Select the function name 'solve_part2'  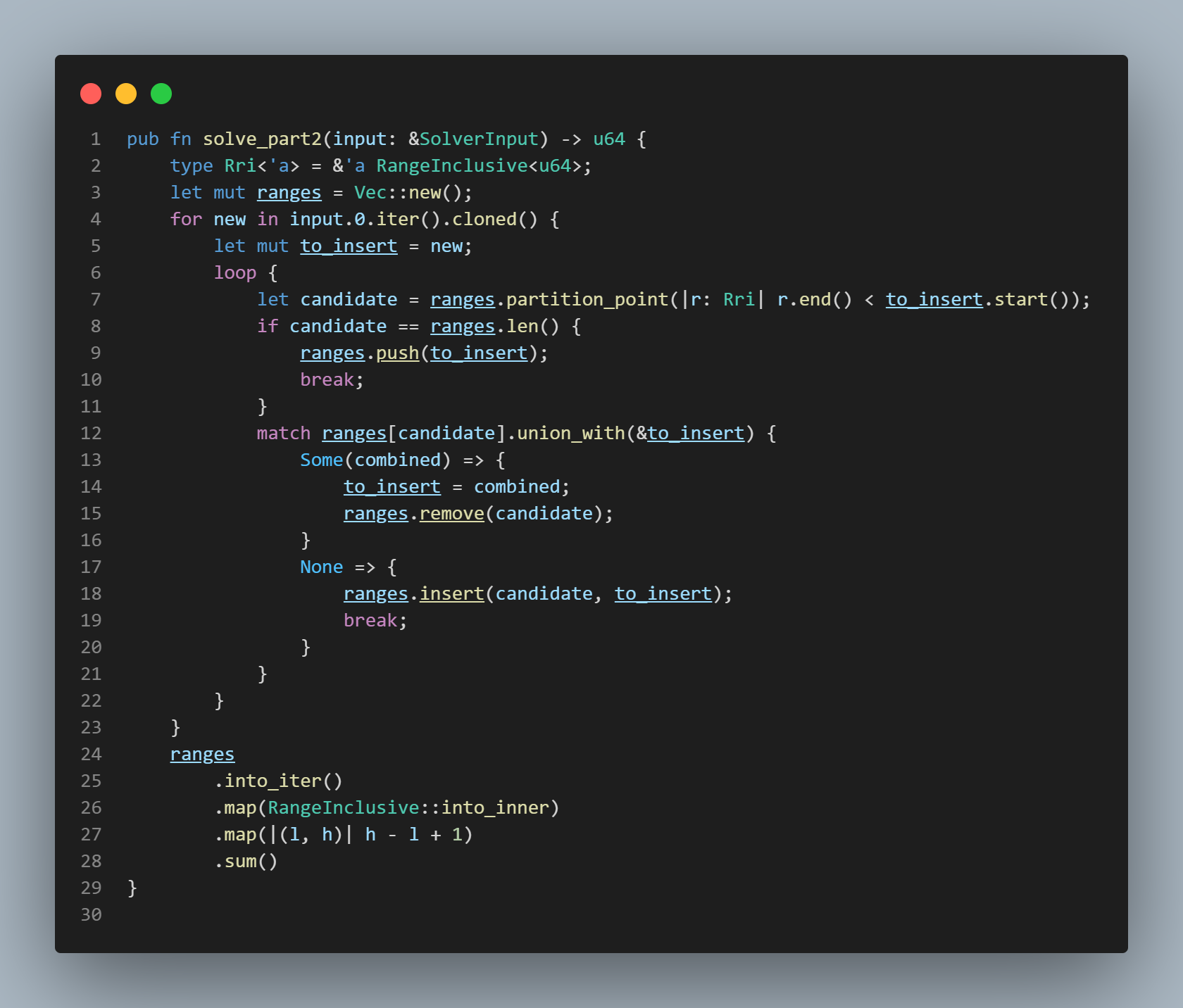tap(263, 139)
